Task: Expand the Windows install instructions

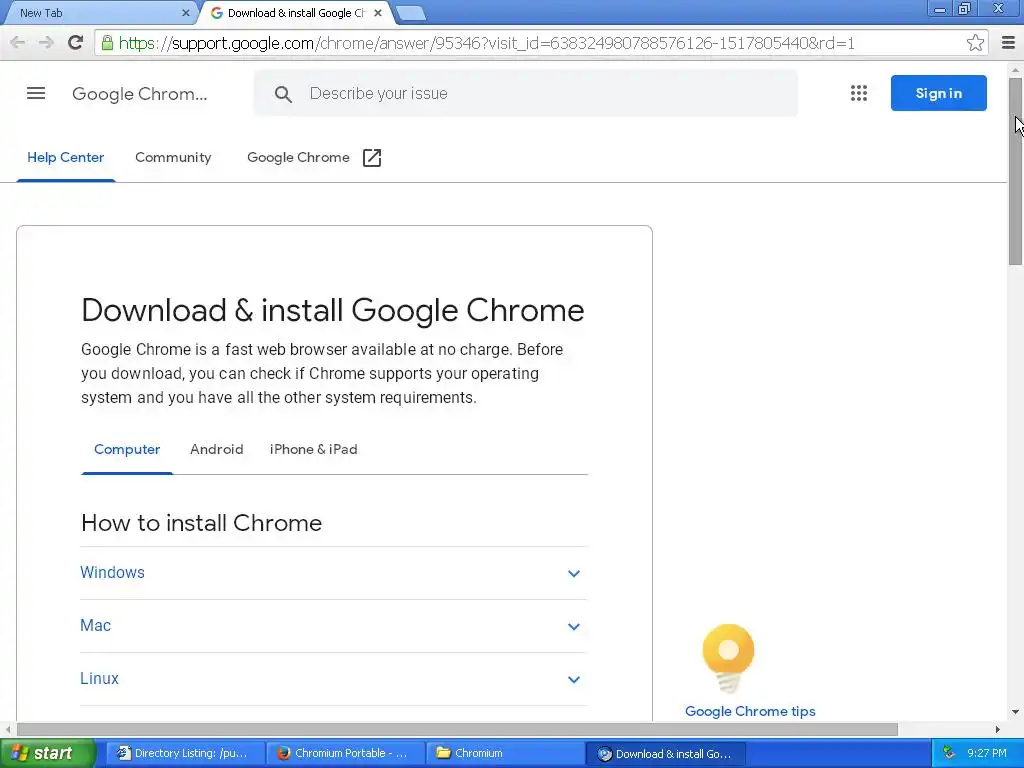Action: [334, 573]
